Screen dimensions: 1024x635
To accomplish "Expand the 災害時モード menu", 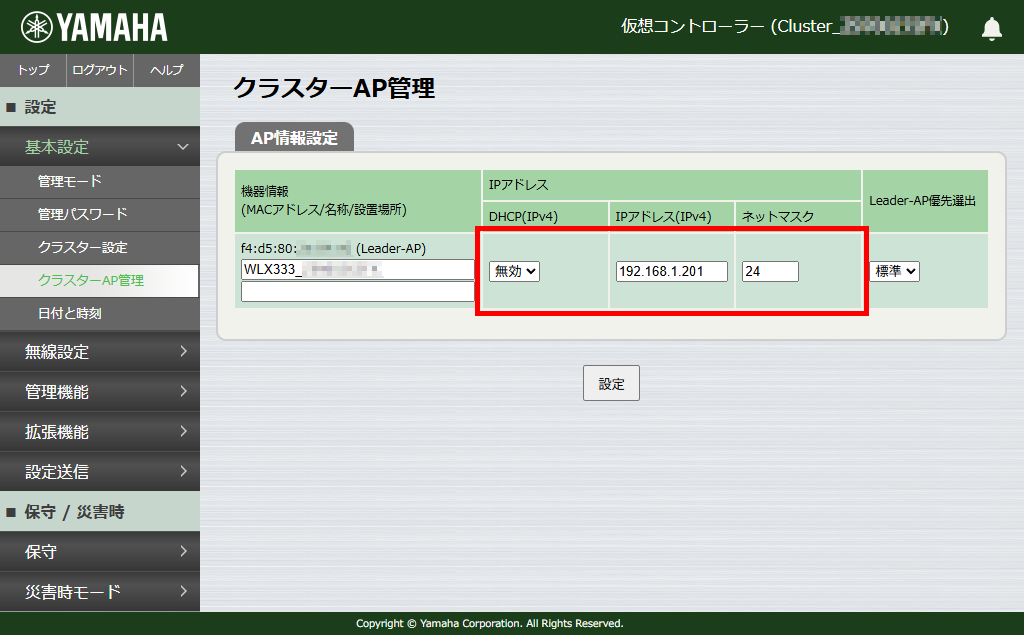I will 100,592.
